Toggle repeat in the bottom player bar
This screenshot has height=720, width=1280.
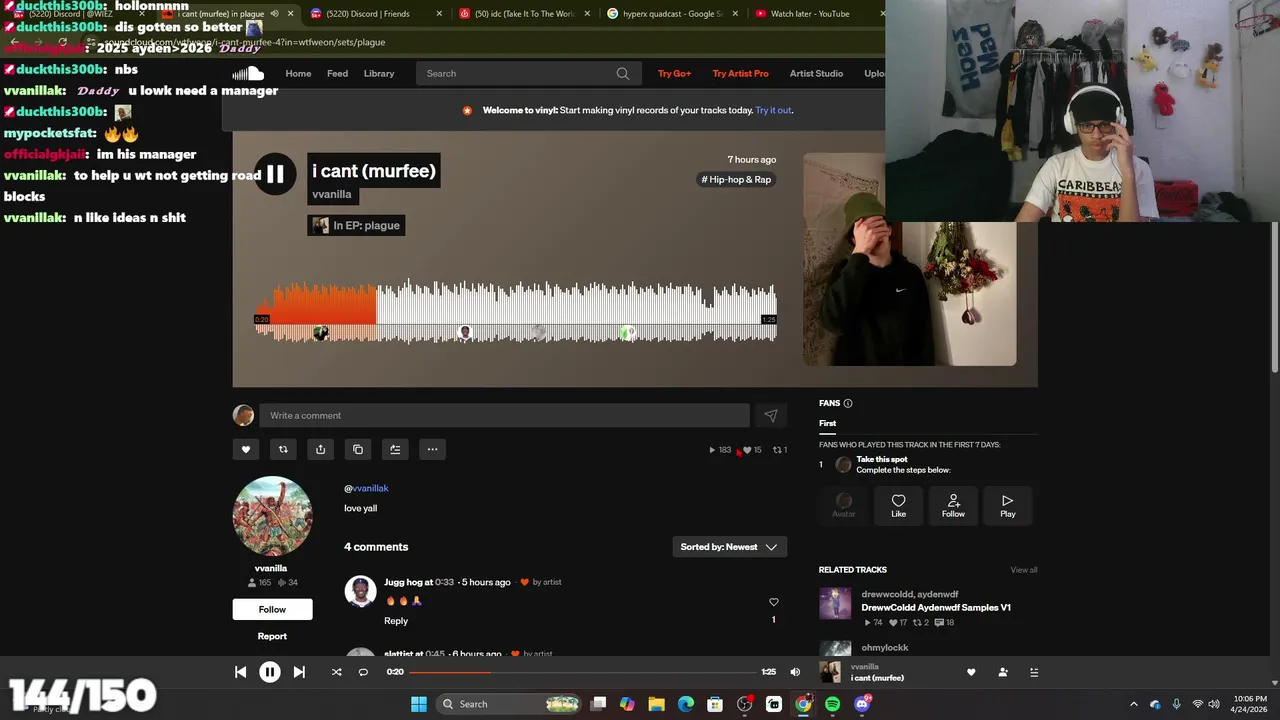coord(363,672)
